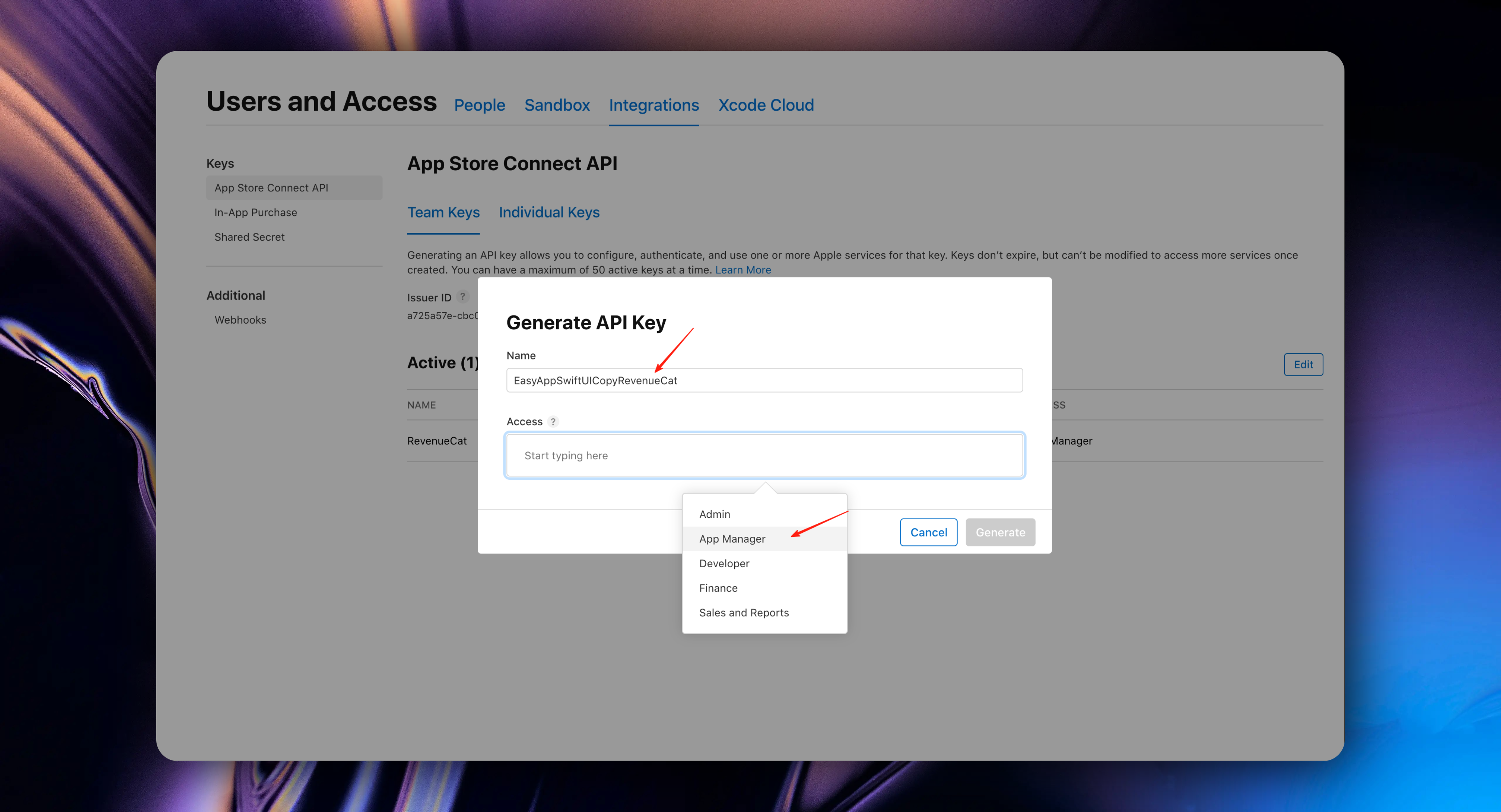Click the Generate button

pos(1000,532)
